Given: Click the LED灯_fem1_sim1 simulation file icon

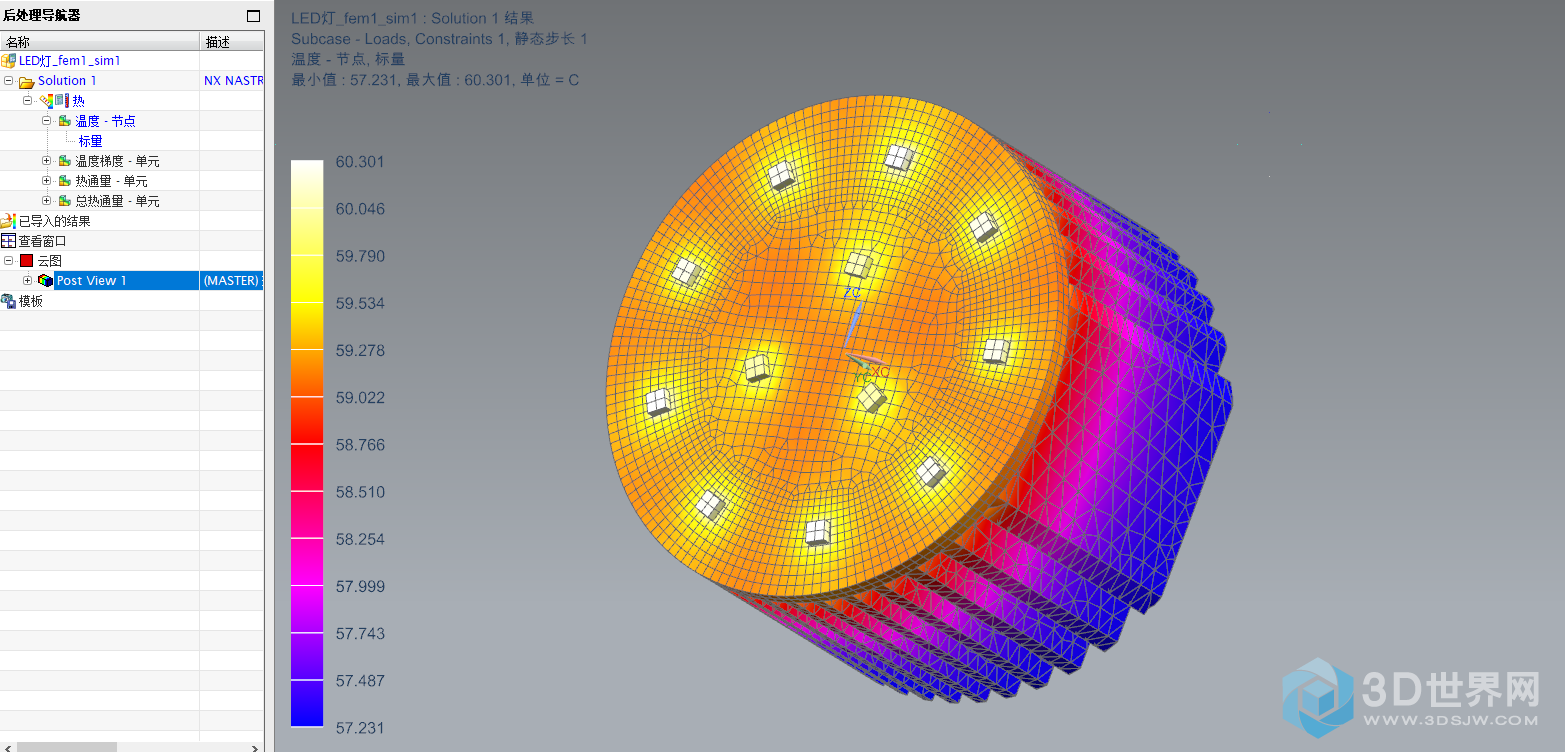Looking at the screenshot, I should [x=8, y=61].
